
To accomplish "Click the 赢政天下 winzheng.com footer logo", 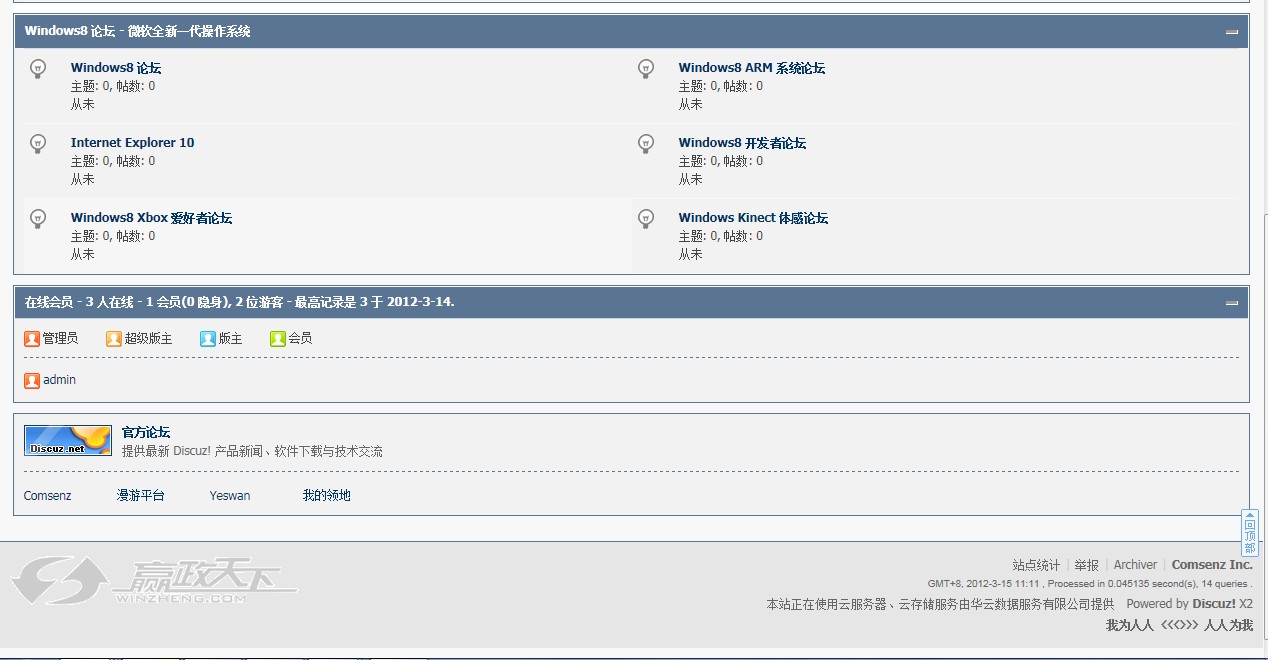I will [x=155, y=583].
